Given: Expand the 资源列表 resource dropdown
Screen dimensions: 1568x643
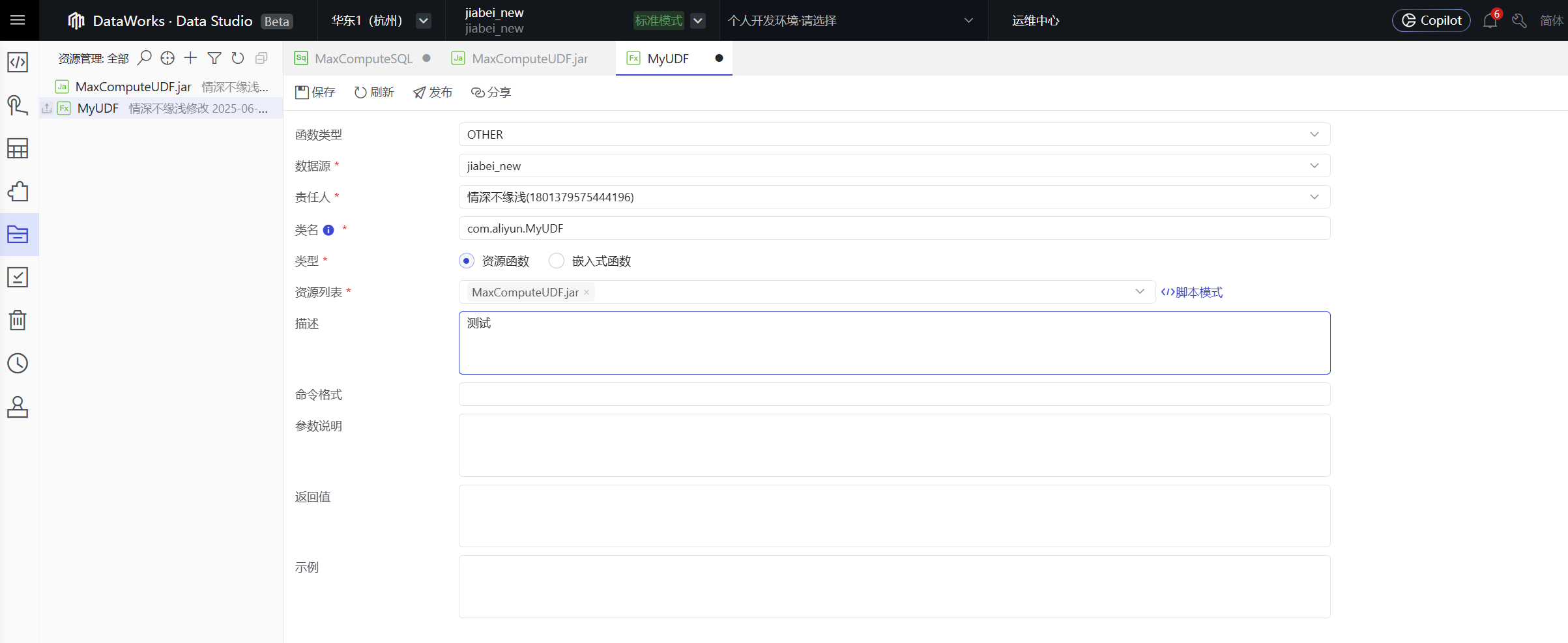Looking at the screenshot, I should pos(807,293).
